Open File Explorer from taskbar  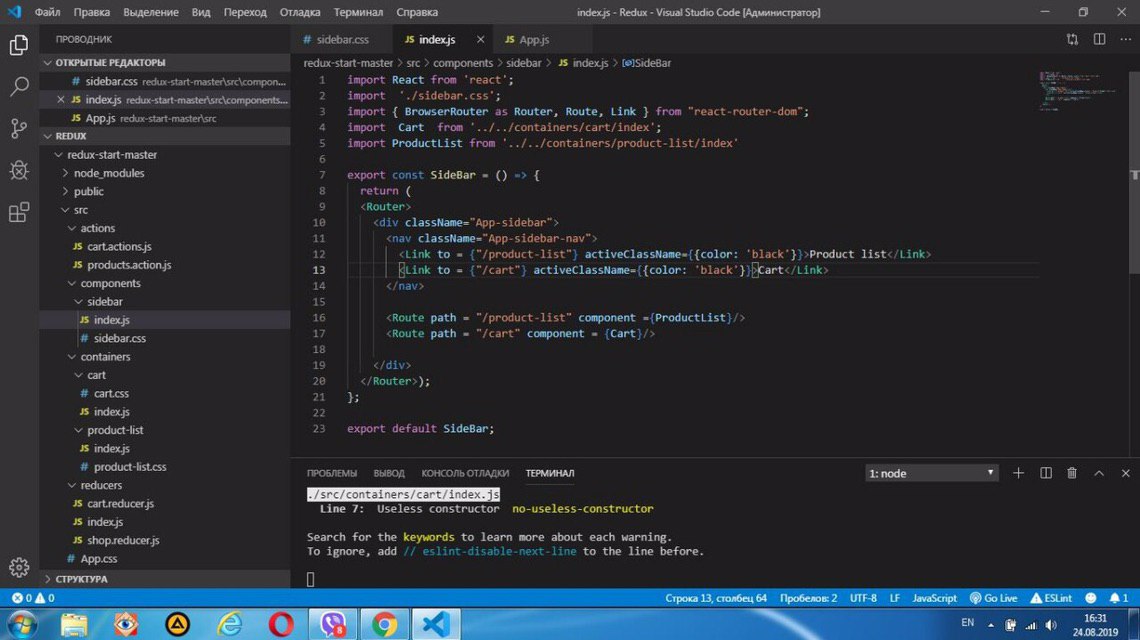pos(73,624)
